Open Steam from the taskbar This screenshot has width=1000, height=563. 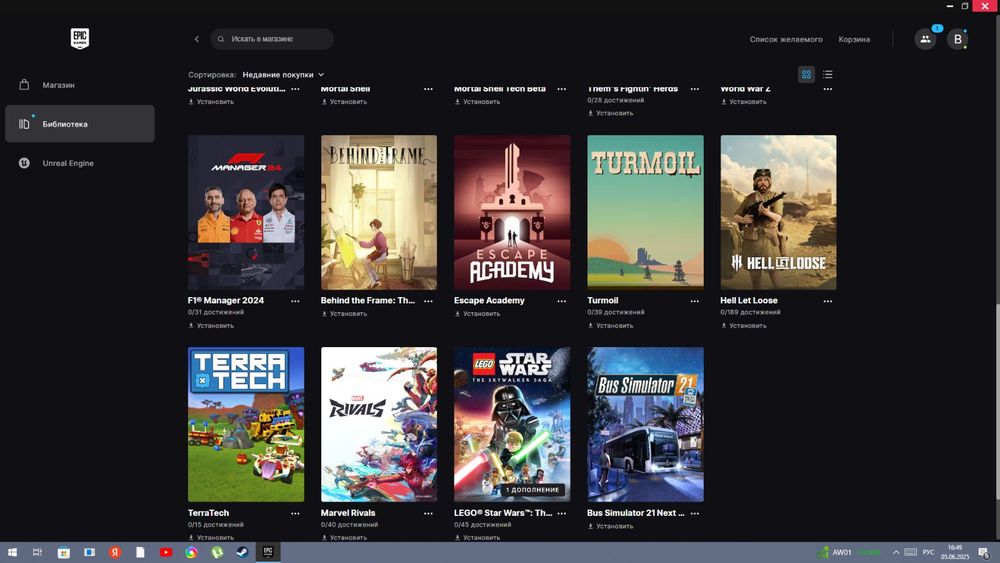coord(242,552)
